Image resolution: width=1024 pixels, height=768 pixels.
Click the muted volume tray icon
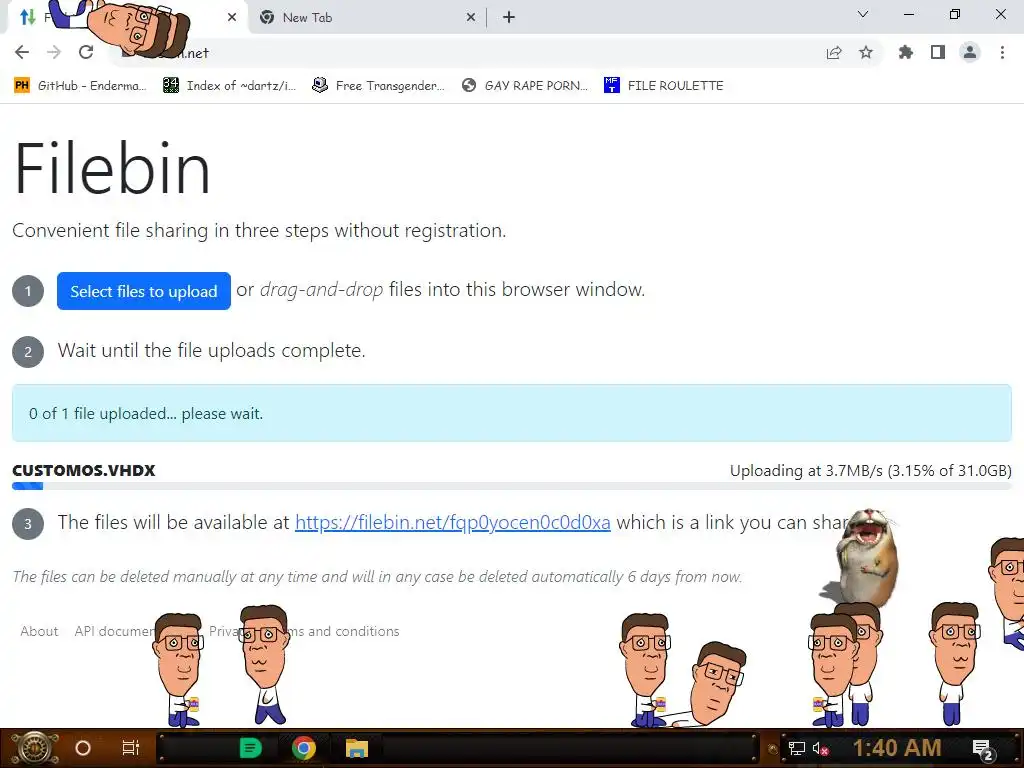tap(821, 748)
